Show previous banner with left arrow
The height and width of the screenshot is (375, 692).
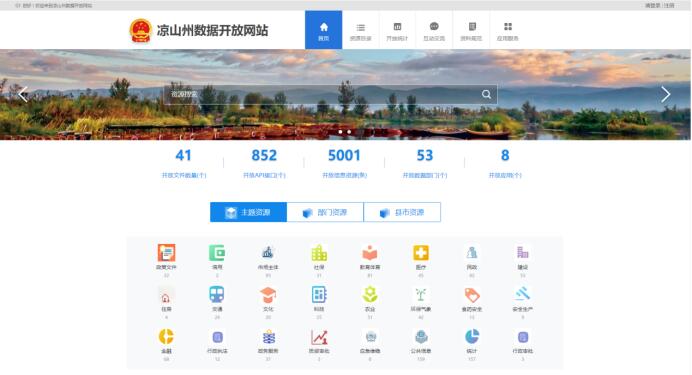pos(23,94)
